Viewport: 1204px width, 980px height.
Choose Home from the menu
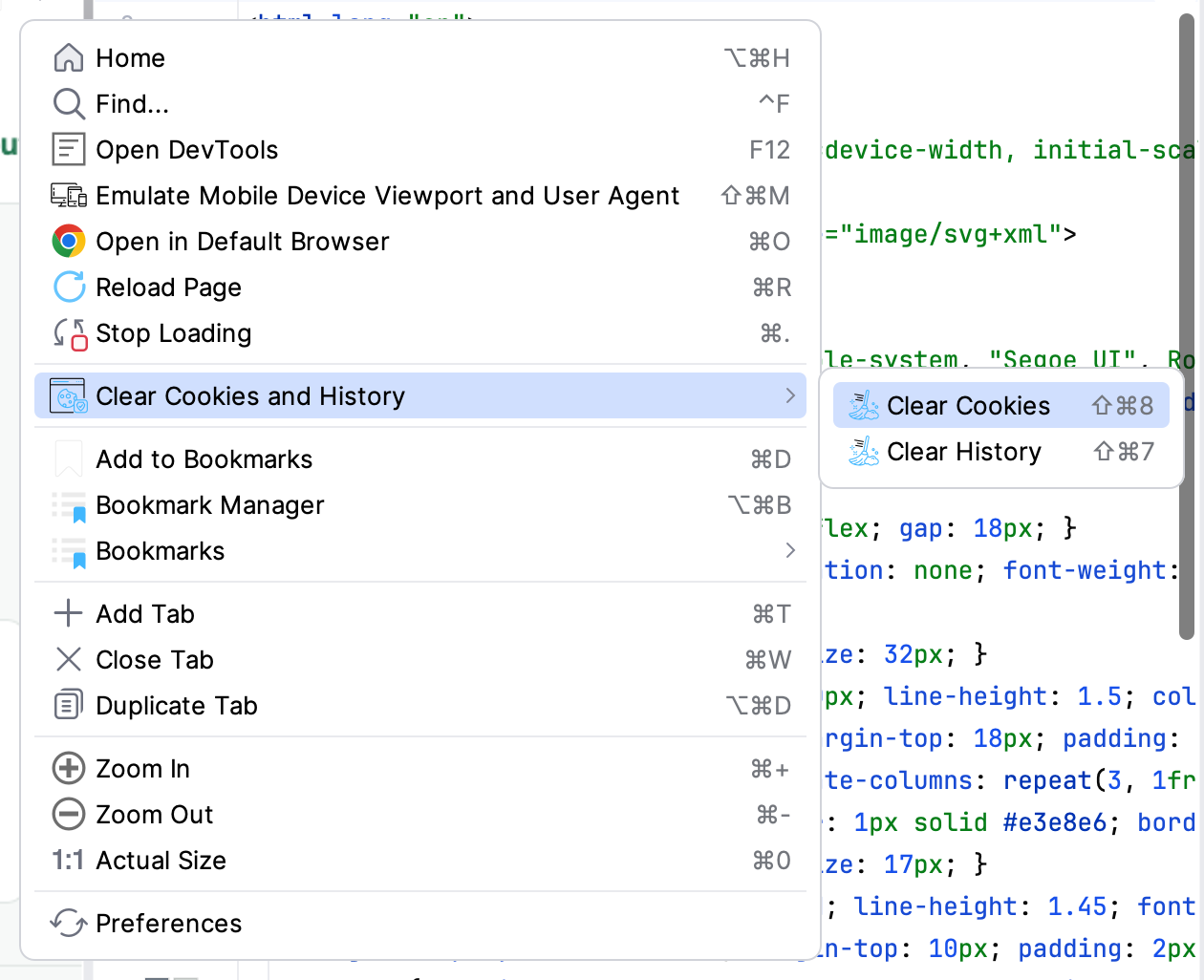420,58
